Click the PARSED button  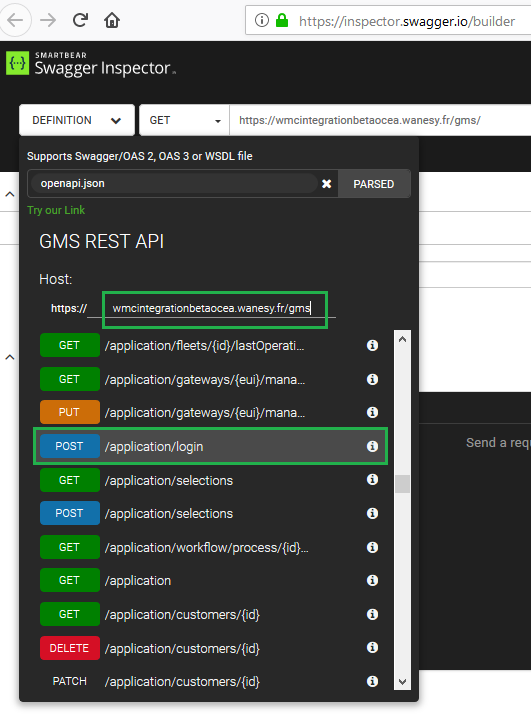pyautogui.click(x=374, y=184)
